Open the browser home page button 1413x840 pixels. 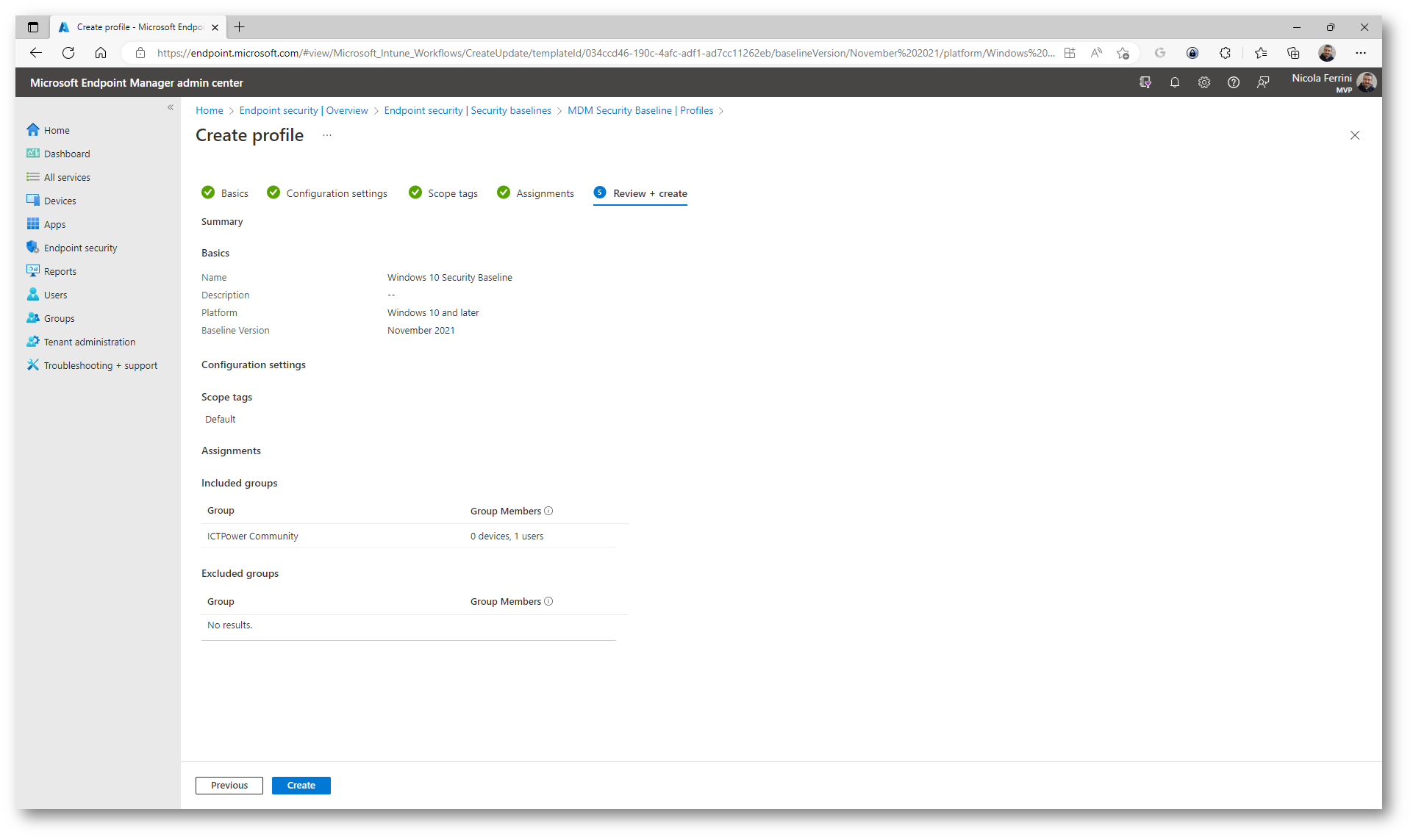[101, 53]
